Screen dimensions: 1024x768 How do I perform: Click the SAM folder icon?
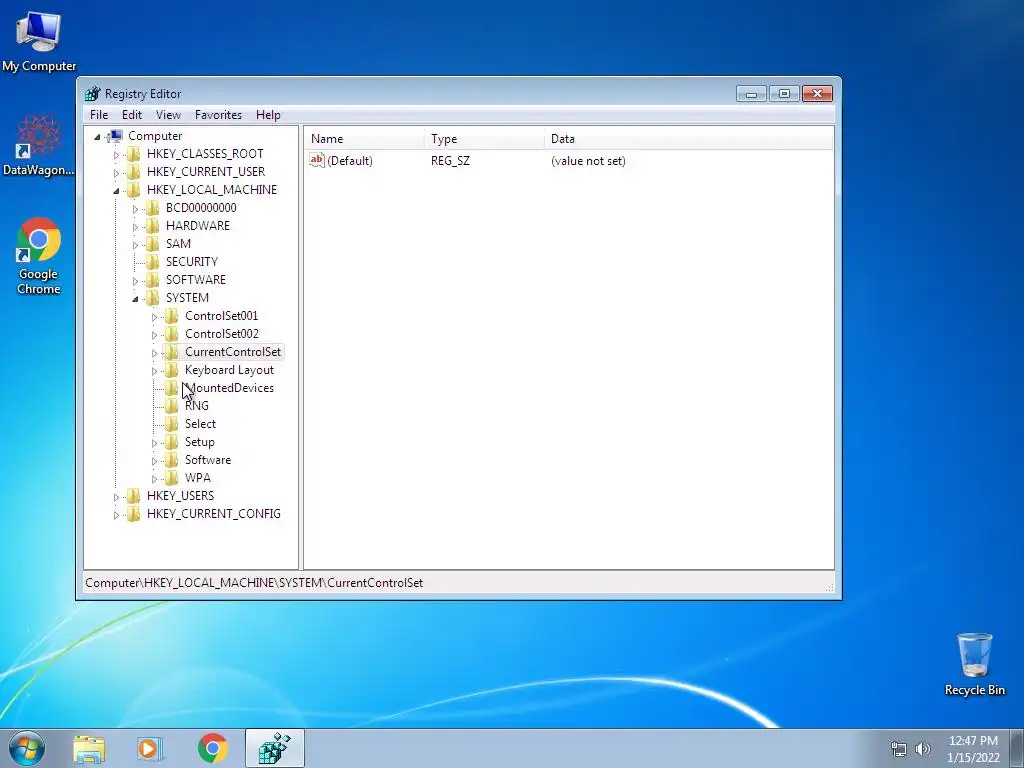pyautogui.click(x=152, y=244)
